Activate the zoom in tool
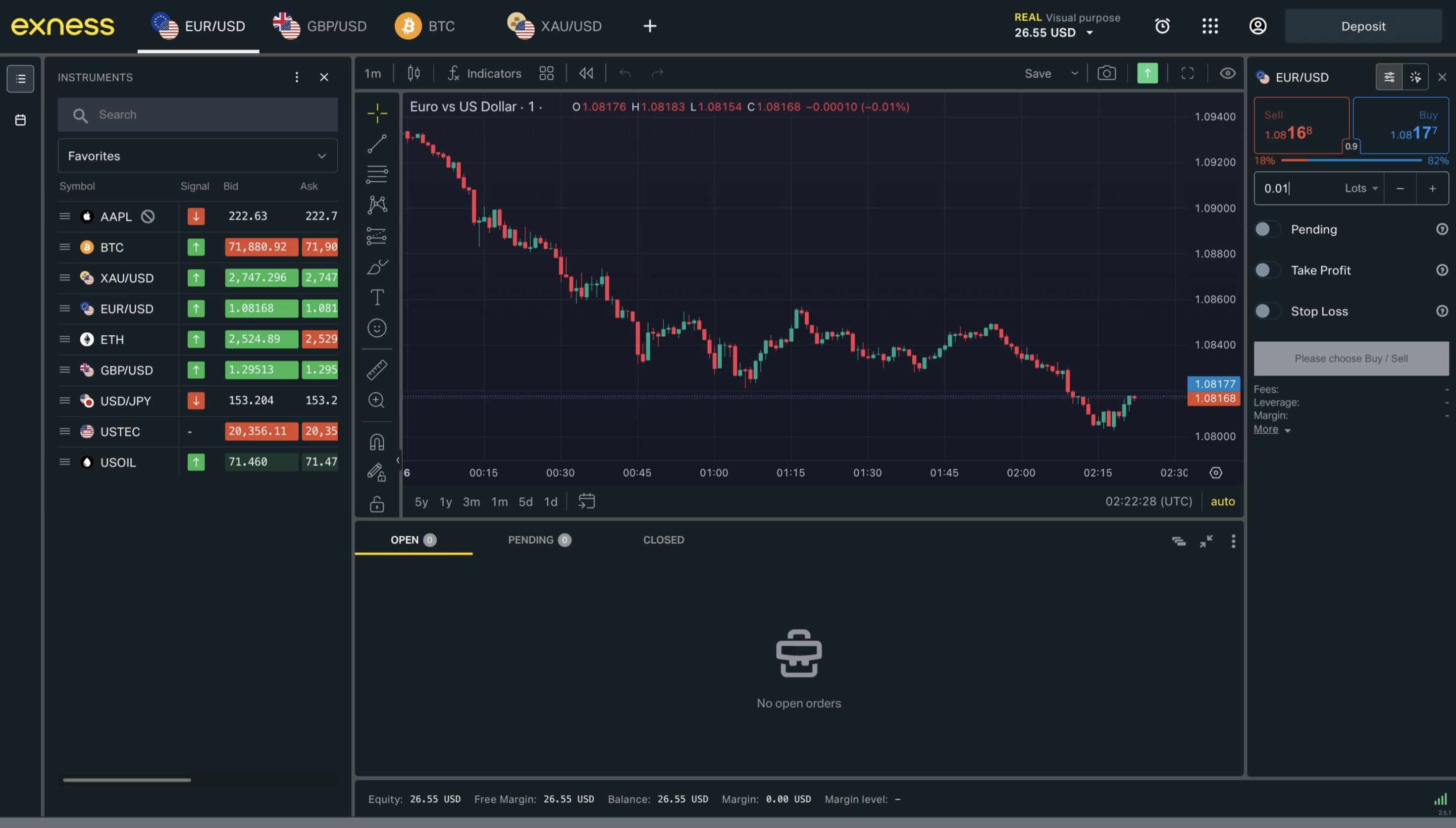 (377, 400)
